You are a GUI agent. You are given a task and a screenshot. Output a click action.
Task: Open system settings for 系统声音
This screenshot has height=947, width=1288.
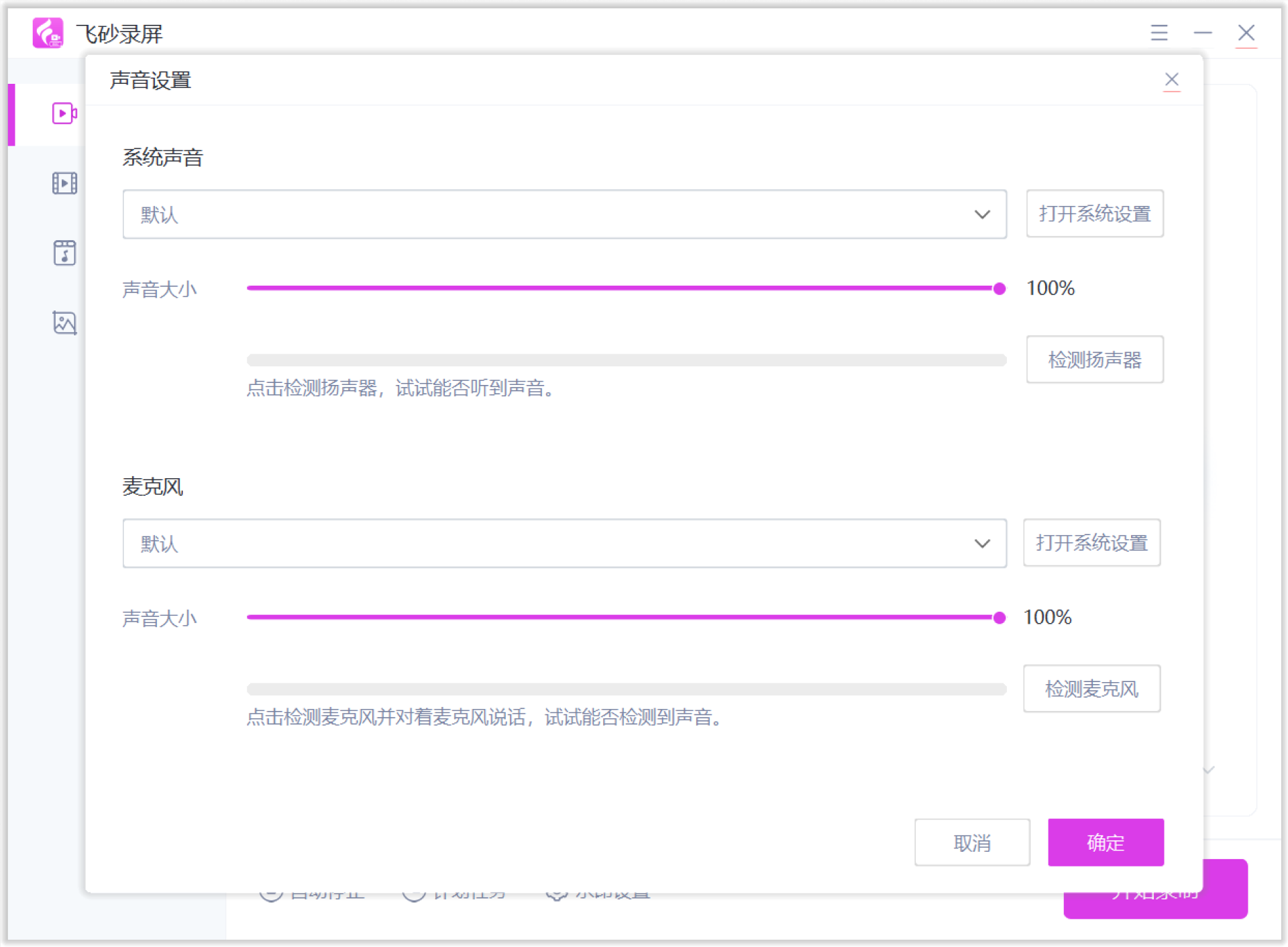1095,214
